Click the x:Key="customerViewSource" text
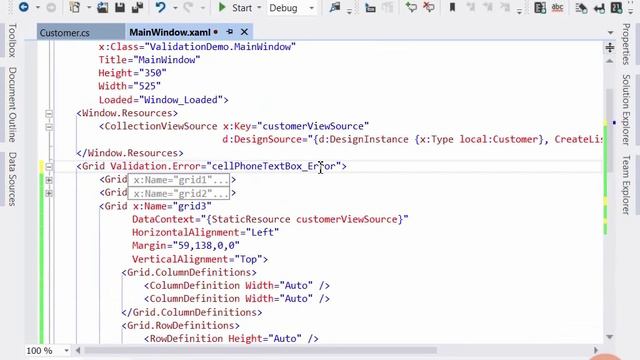The width and height of the screenshot is (640, 360). [x=296, y=127]
